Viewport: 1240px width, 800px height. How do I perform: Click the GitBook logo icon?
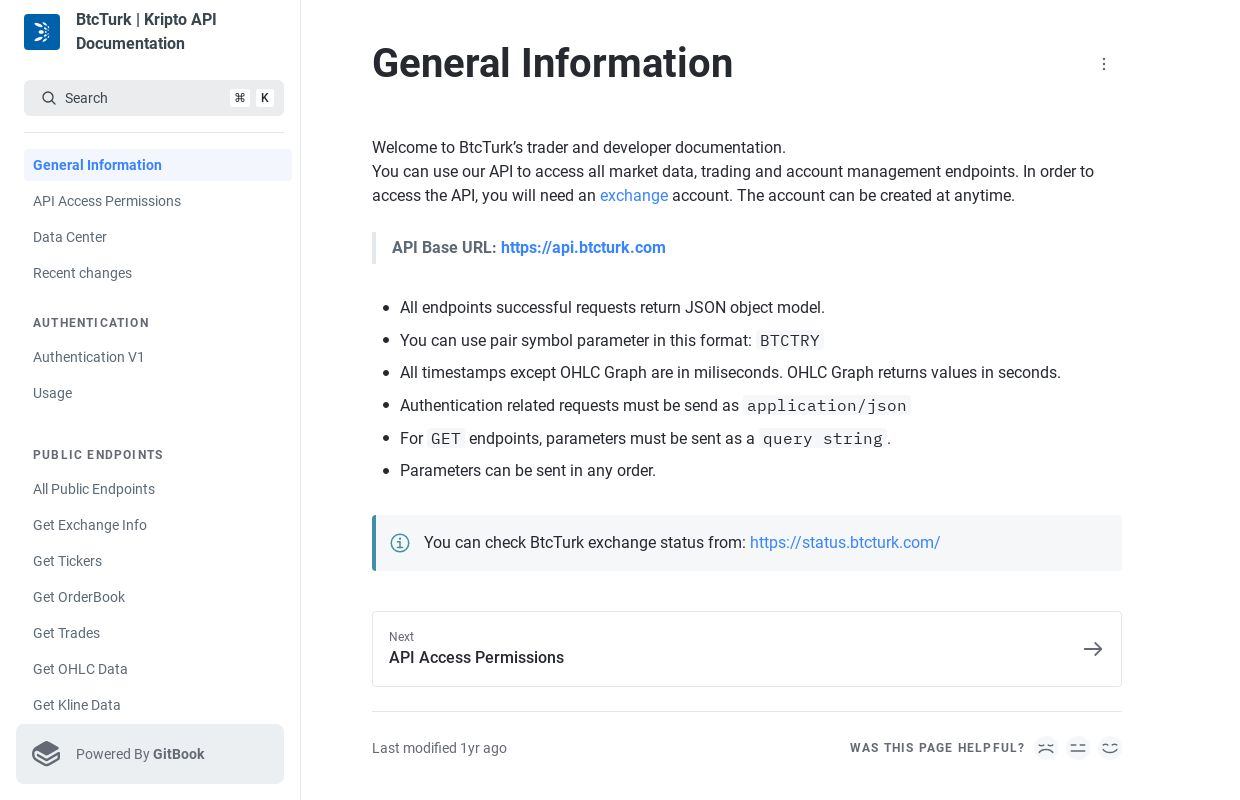[x=46, y=754]
